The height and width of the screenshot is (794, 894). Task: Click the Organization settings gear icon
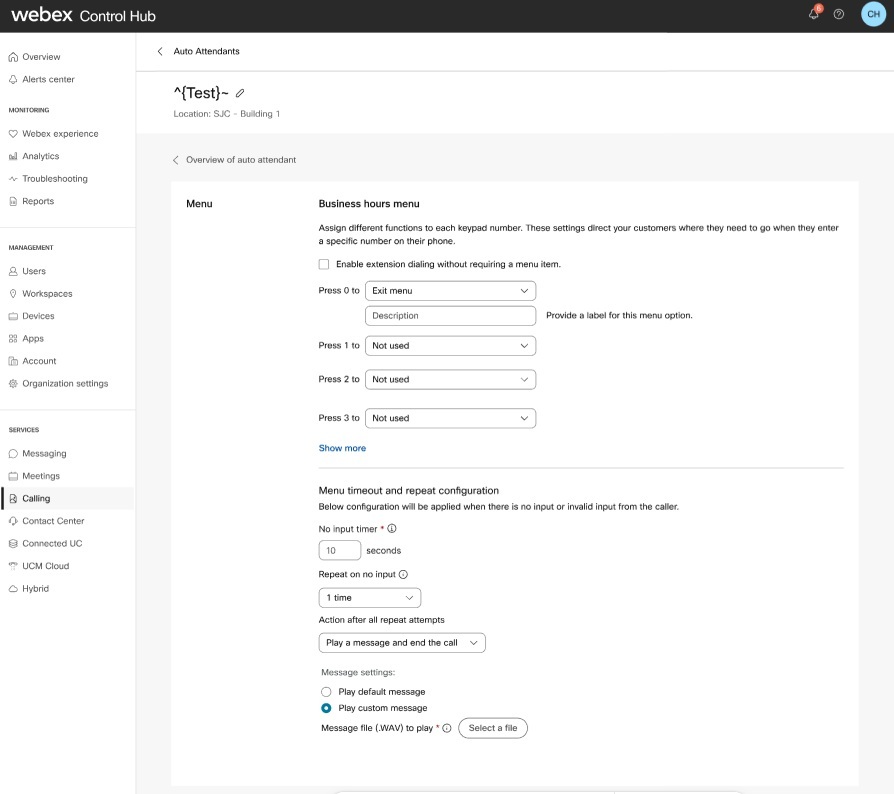point(13,384)
